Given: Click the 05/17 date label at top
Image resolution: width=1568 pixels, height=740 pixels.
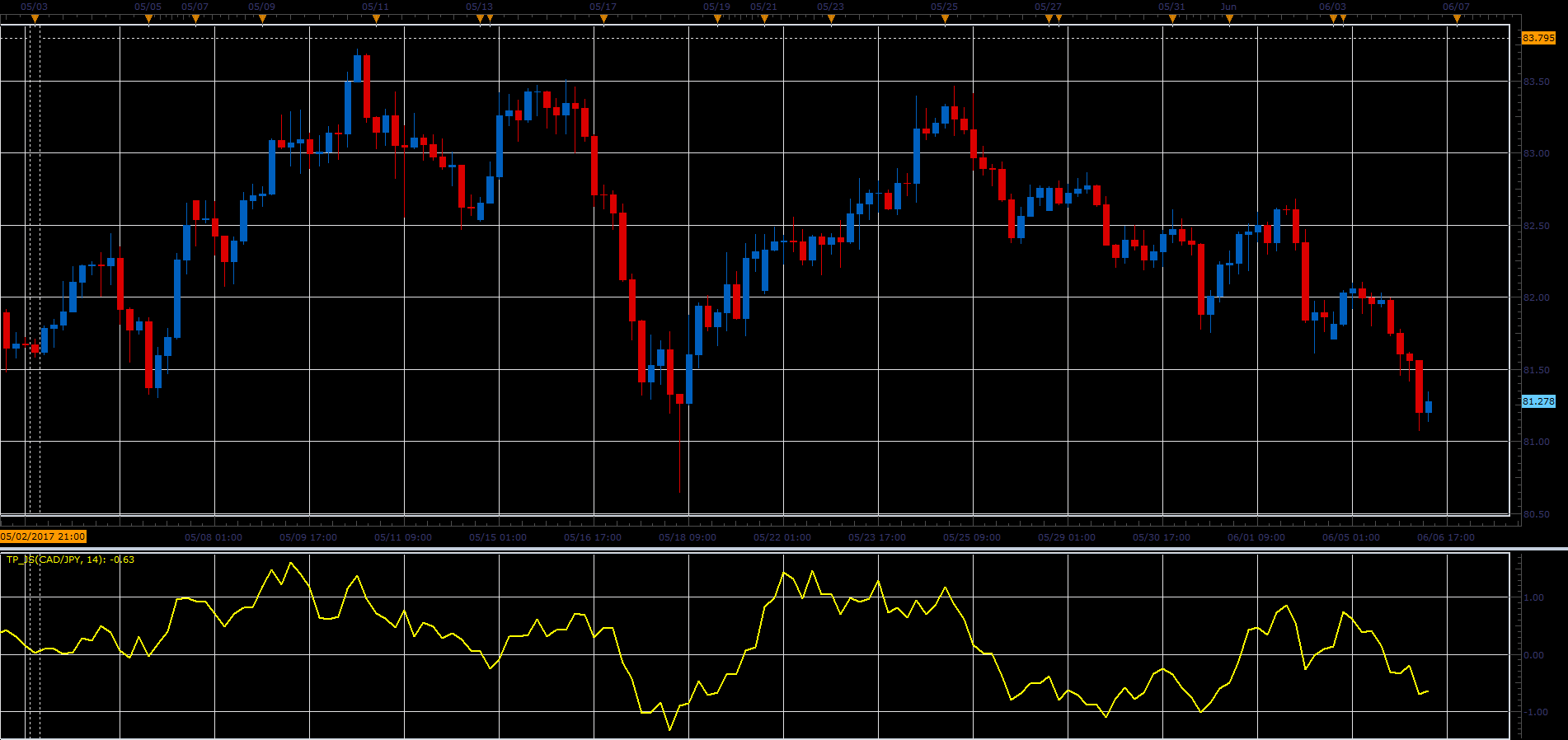Looking at the screenshot, I should 603,7.
